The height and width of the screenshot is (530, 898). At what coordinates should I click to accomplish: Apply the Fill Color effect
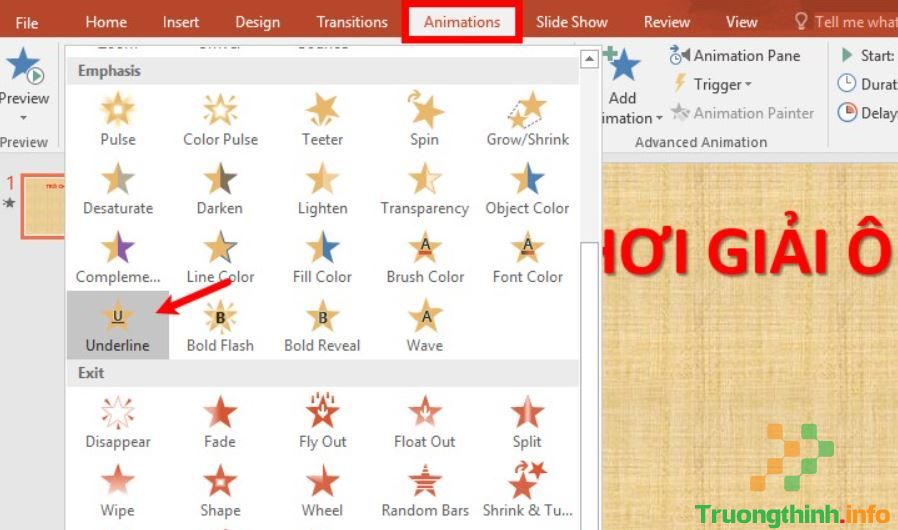pos(322,257)
